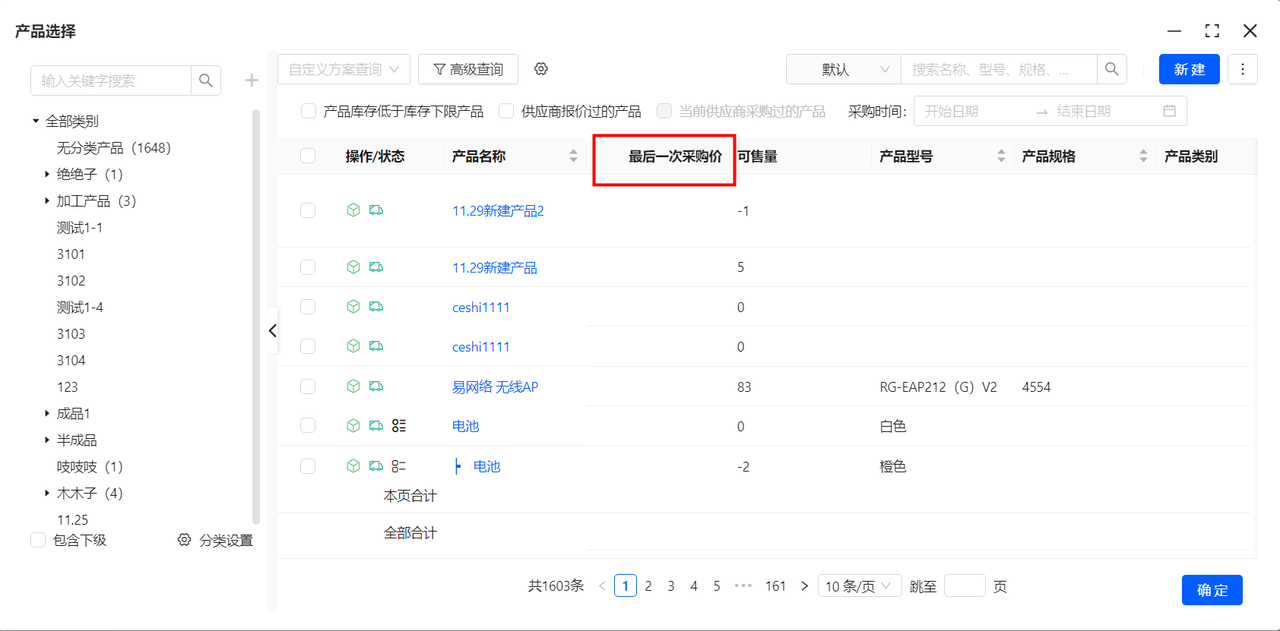Viewport: 1280px width, 631px height.
Task: Click the cube icon in 橙色 电池 row
Action: (353, 465)
